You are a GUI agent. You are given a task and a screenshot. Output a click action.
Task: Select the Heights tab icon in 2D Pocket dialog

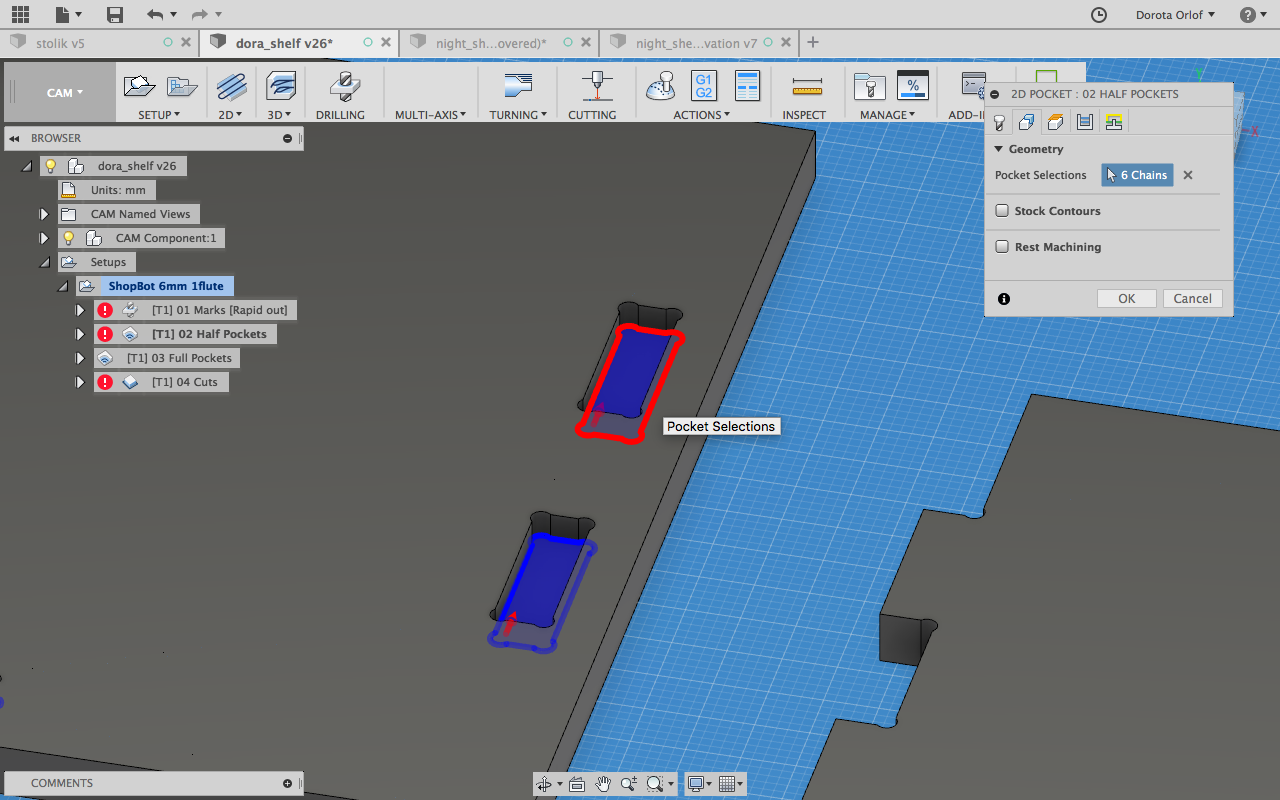click(1055, 122)
